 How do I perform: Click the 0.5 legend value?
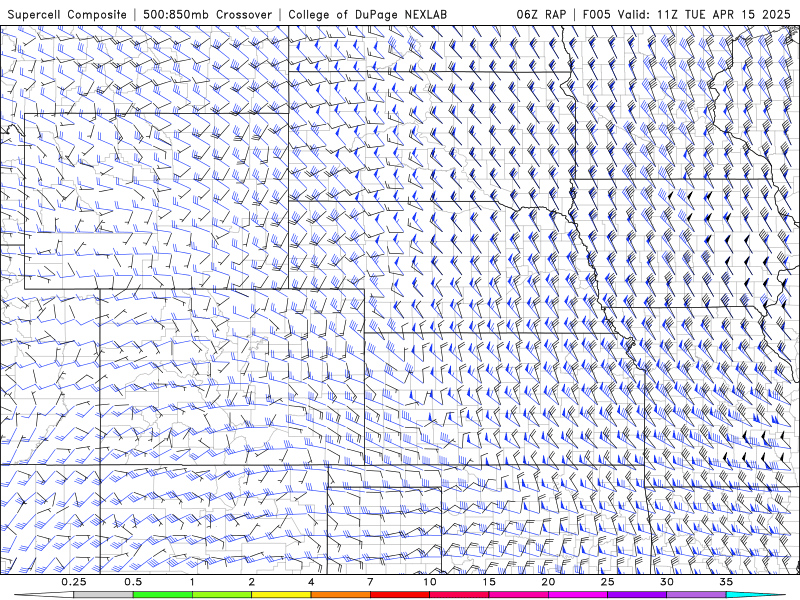[x=133, y=582]
